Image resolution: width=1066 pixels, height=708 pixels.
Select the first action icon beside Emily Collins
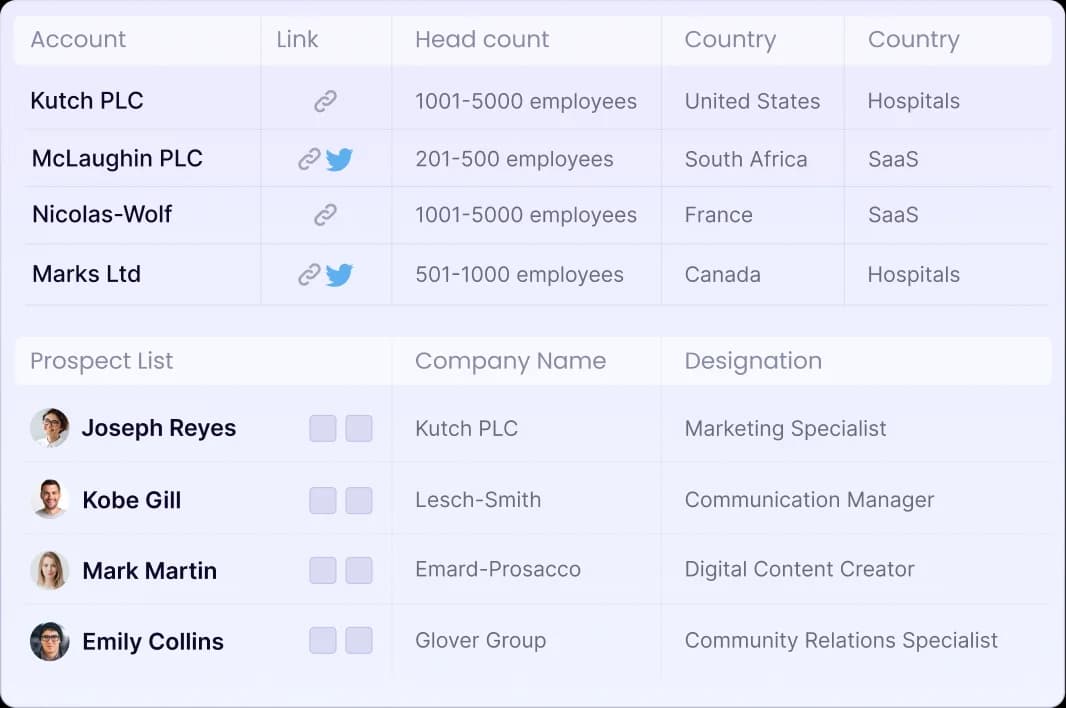pyautogui.click(x=322, y=641)
